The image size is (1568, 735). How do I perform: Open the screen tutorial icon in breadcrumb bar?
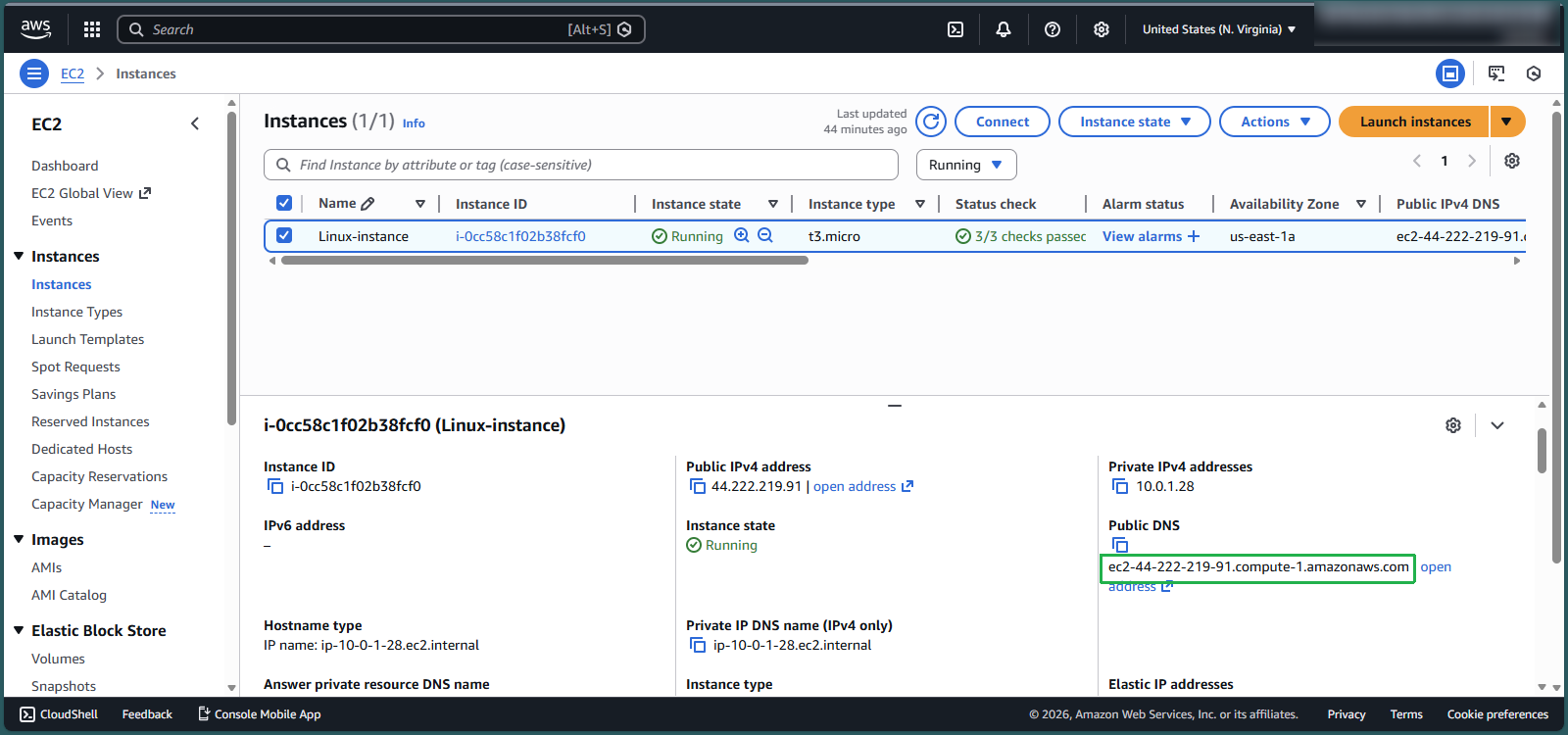coord(1496,73)
